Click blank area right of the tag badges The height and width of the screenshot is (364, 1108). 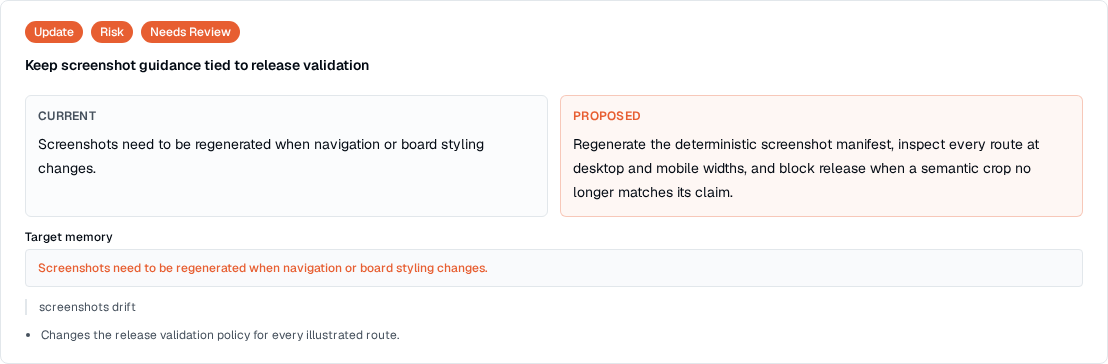[636, 32]
